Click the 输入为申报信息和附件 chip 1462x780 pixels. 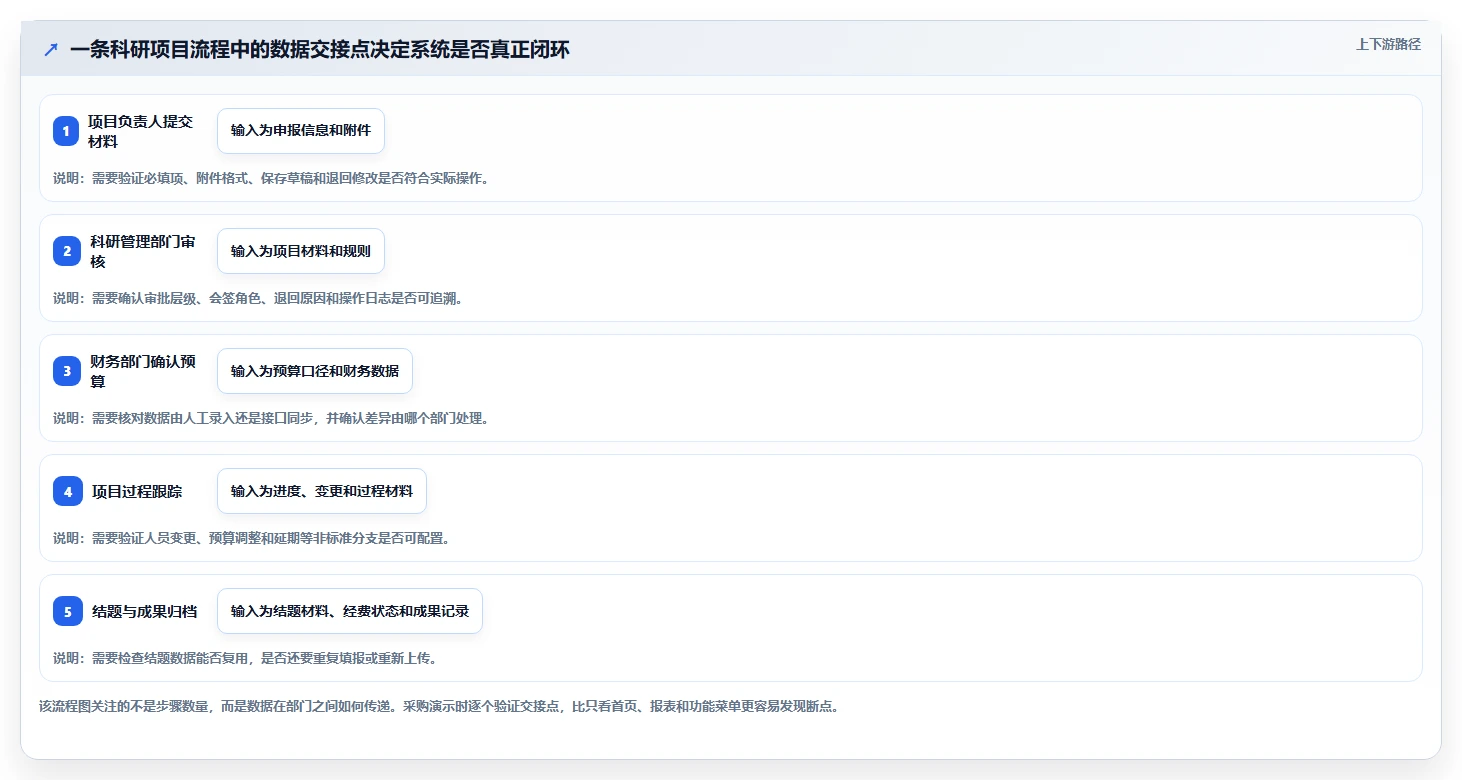click(x=301, y=131)
